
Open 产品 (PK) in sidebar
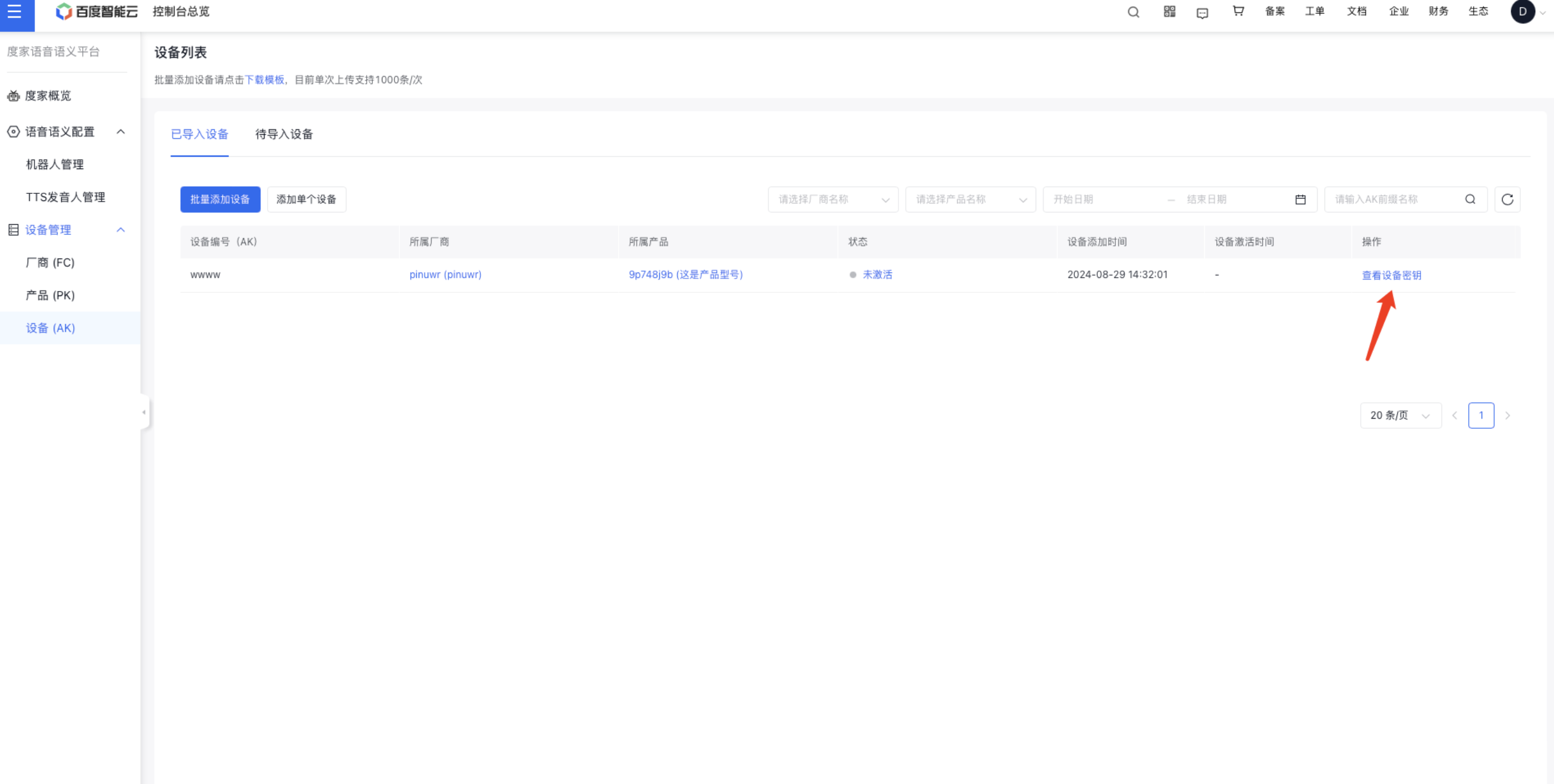(50, 295)
